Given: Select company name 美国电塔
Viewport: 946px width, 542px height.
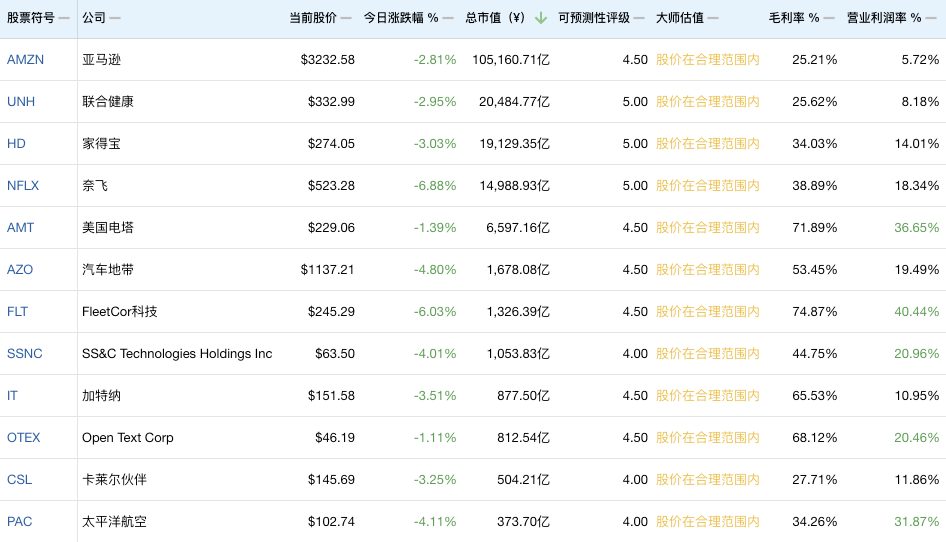Looking at the screenshot, I should click(108, 228).
